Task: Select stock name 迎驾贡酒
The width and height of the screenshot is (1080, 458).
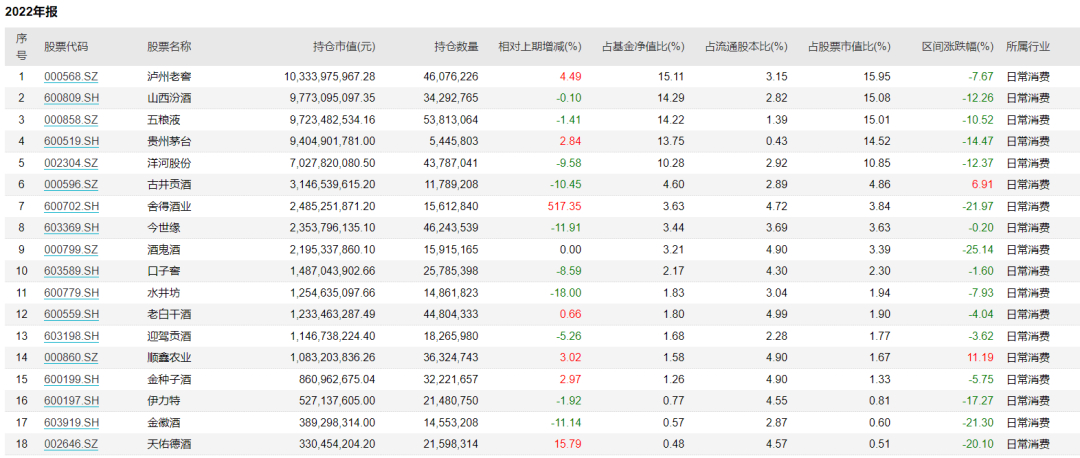Action: pyautogui.click(x=169, y=336)
